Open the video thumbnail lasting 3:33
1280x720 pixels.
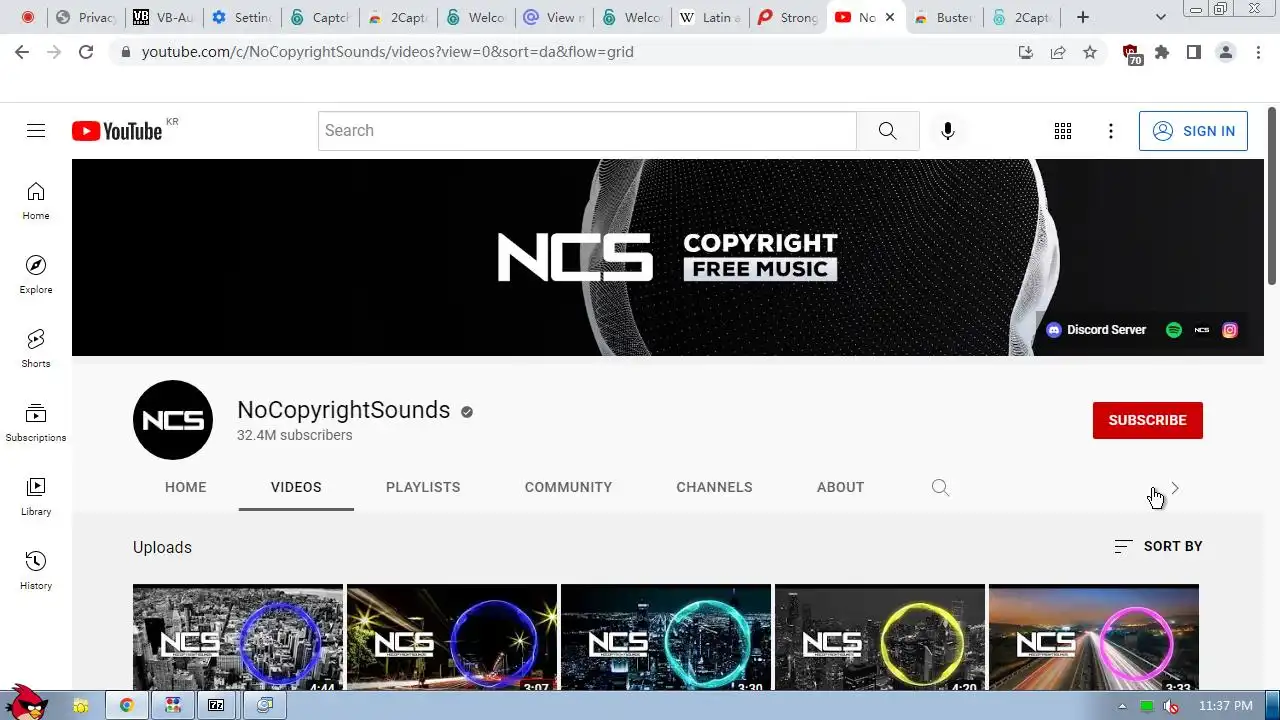(x=1094, y=637)
